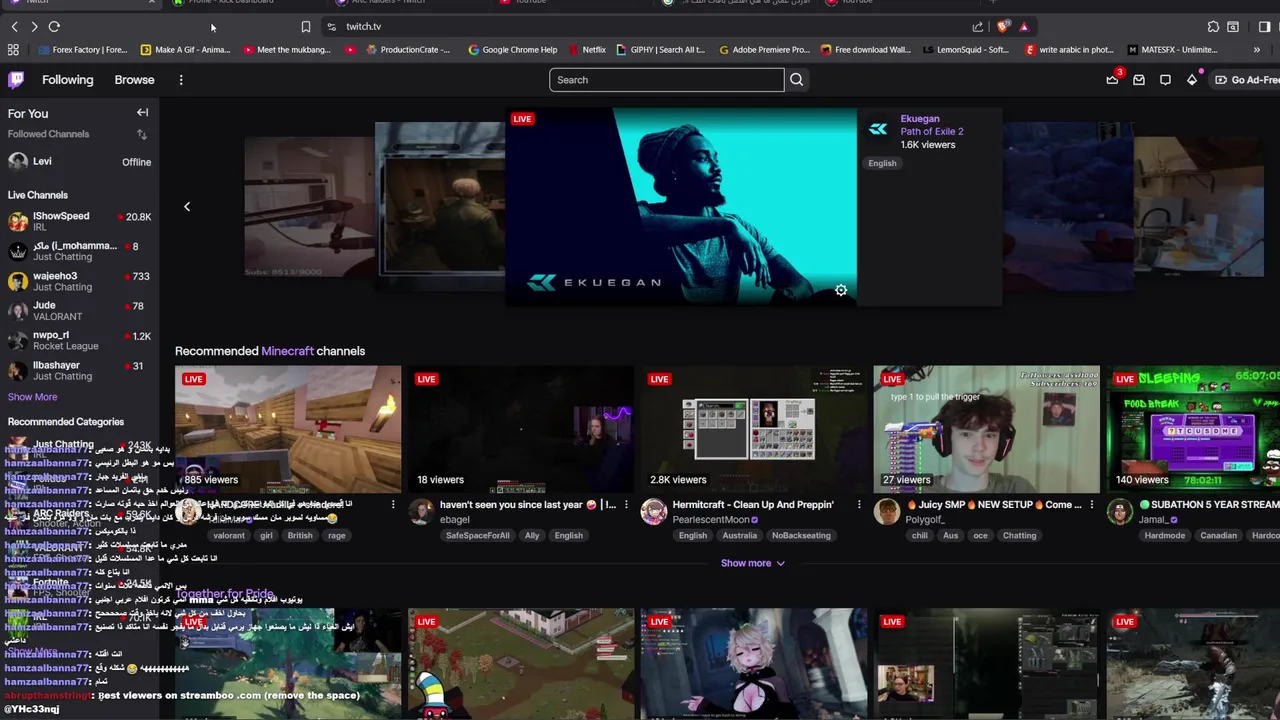Click PearlescentMoon avatar icon

click(654, 512)
